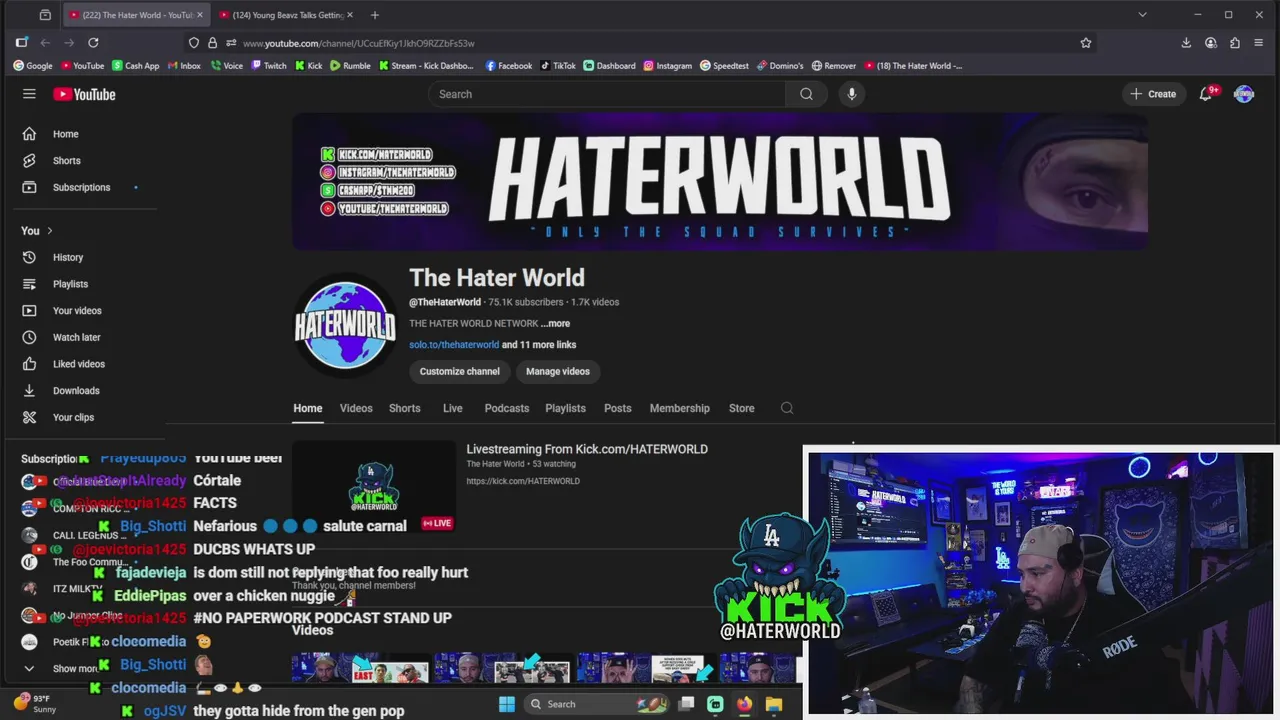Click Customize channel button
Screen dimensions: 1280x720
click(459, 371)
